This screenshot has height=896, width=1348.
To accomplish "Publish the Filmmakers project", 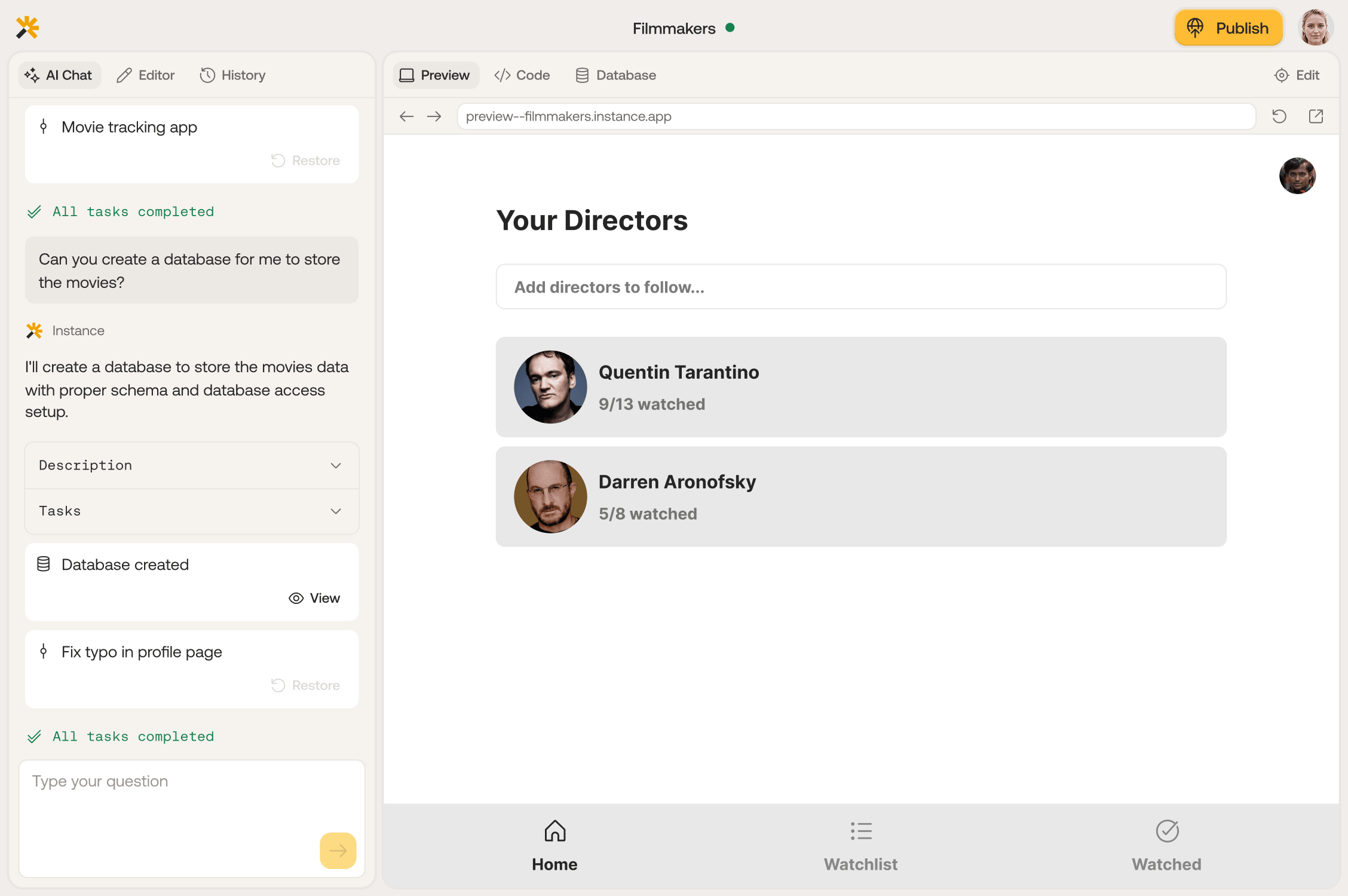I will [1228, 28].
